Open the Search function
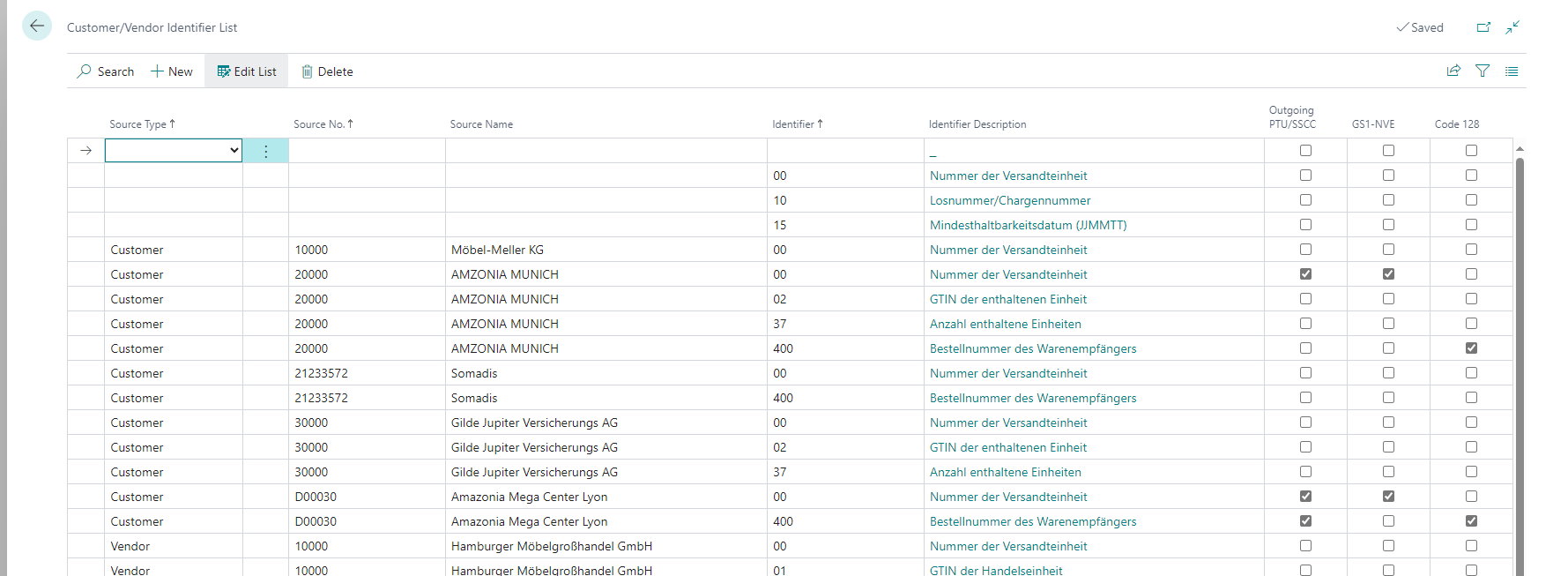Image resolution: width=1568 pixels, height=576 pixels. point(106,71)
